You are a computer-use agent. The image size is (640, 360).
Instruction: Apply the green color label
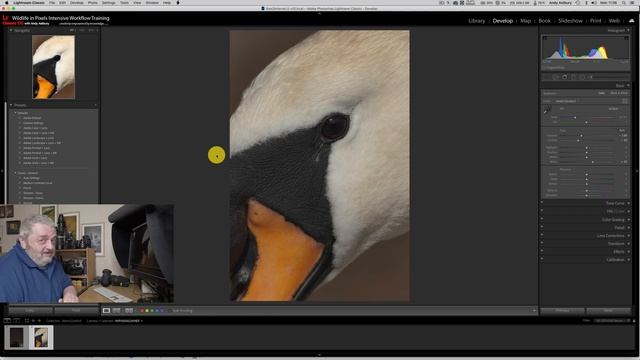point(152,311)
